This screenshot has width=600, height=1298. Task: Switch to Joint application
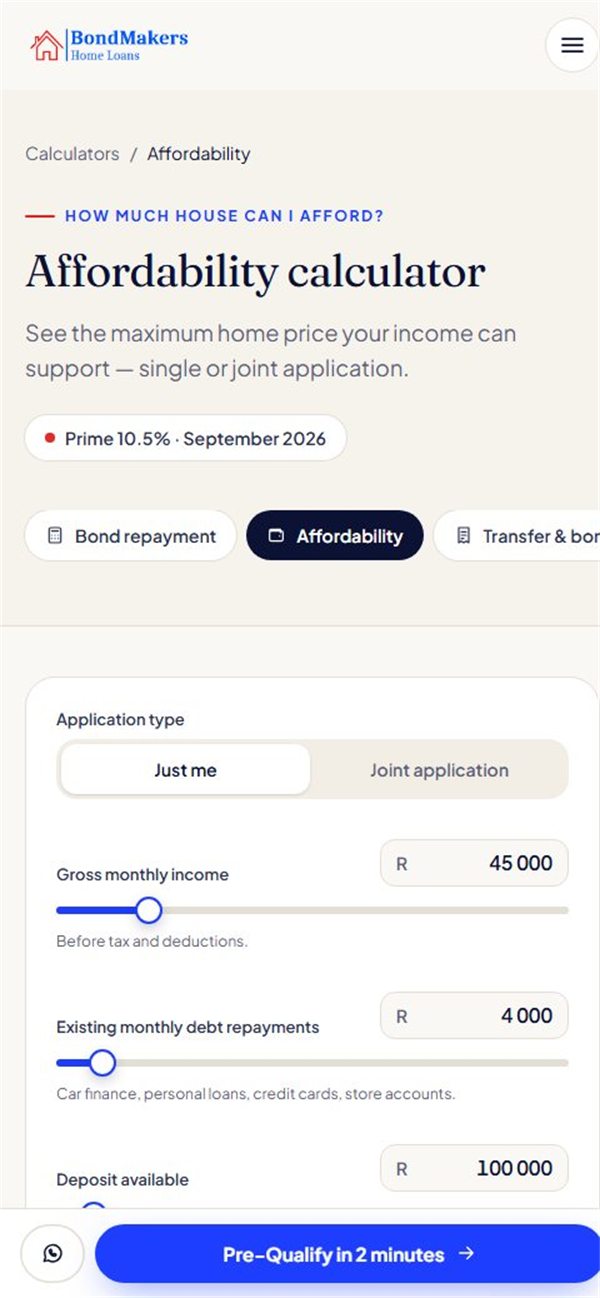pos(439,769)
